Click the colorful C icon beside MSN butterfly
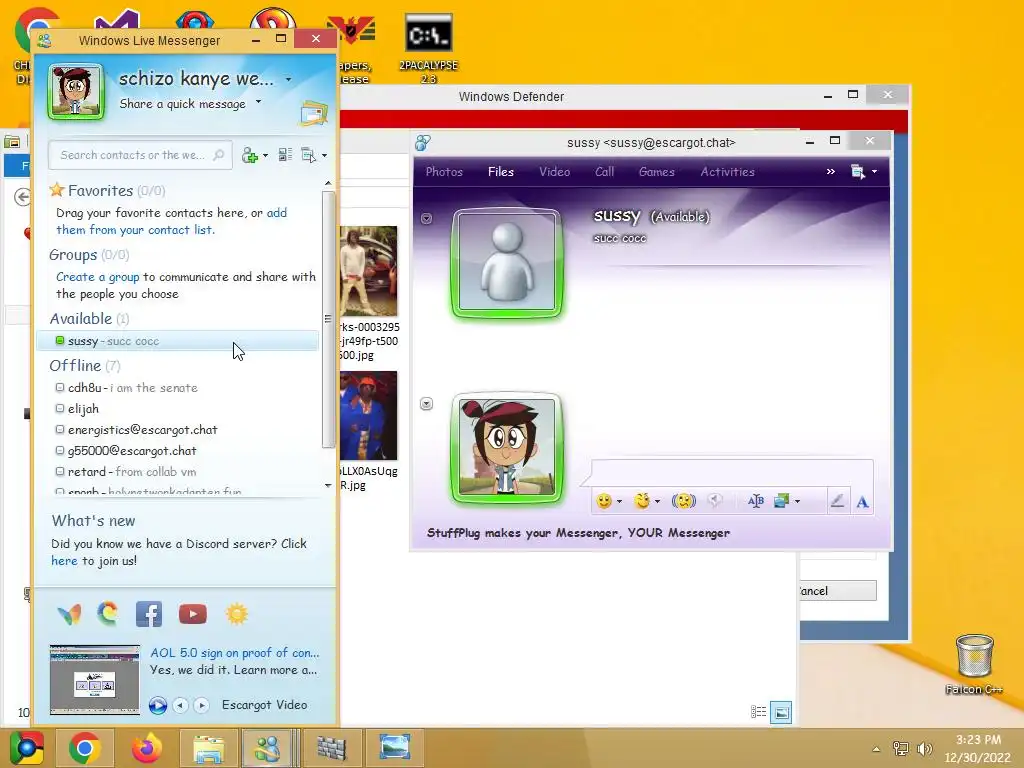1024x768 pixels. tap(108, 614)
